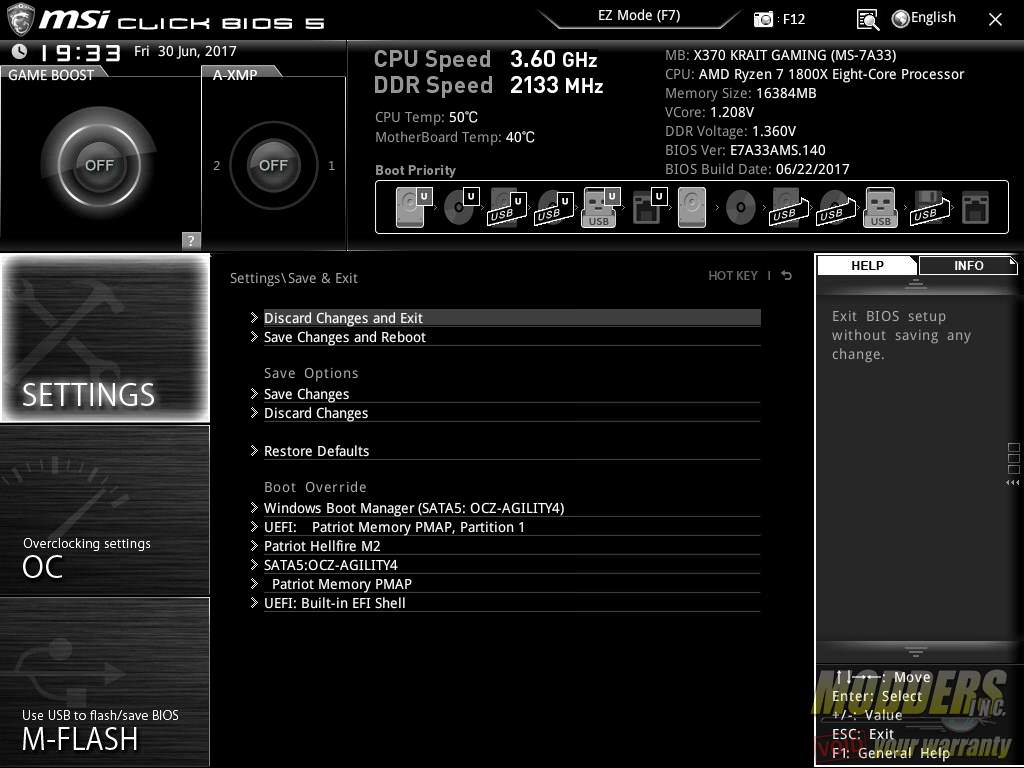This screenshot has height=768, width=1024.
Task: Click the floppy USB boot priority icon
Action: (x=929, y=208)
